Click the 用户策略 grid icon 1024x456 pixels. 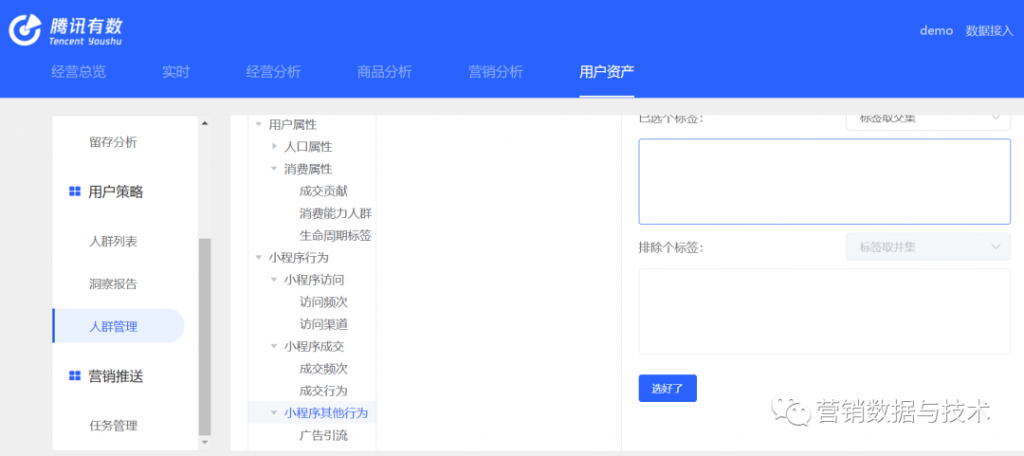(74, 192)
